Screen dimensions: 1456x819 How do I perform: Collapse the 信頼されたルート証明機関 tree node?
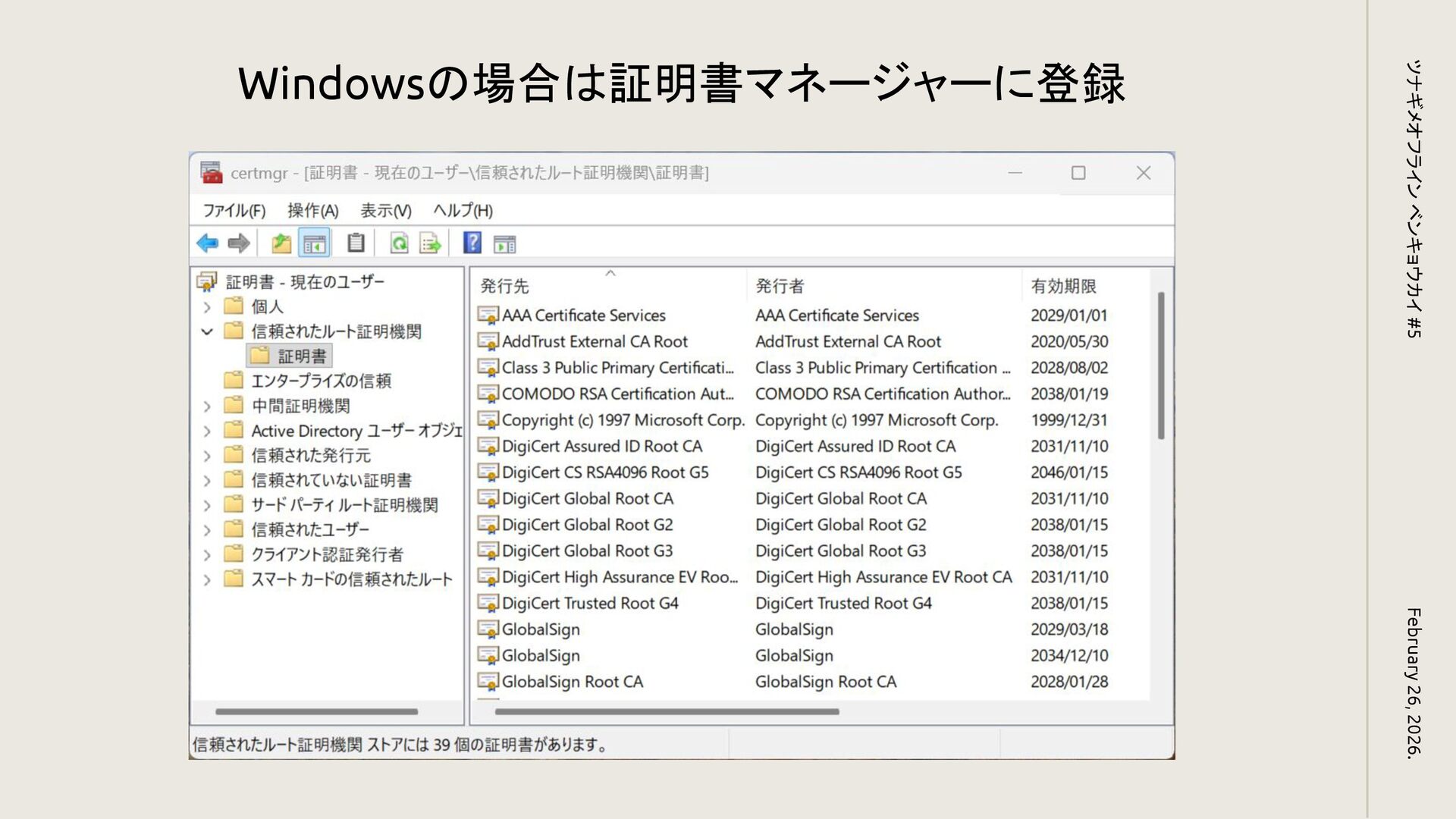point(207,331)
